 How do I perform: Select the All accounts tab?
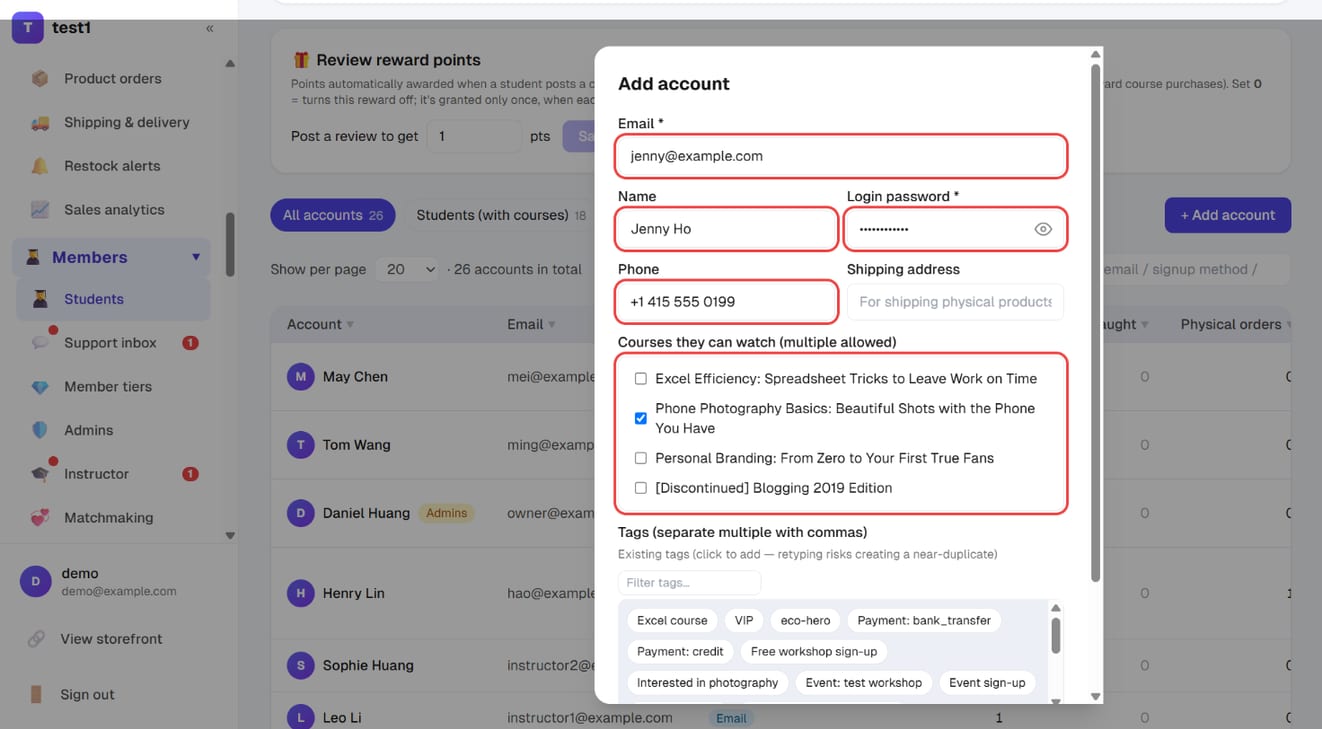coord(333,215)
